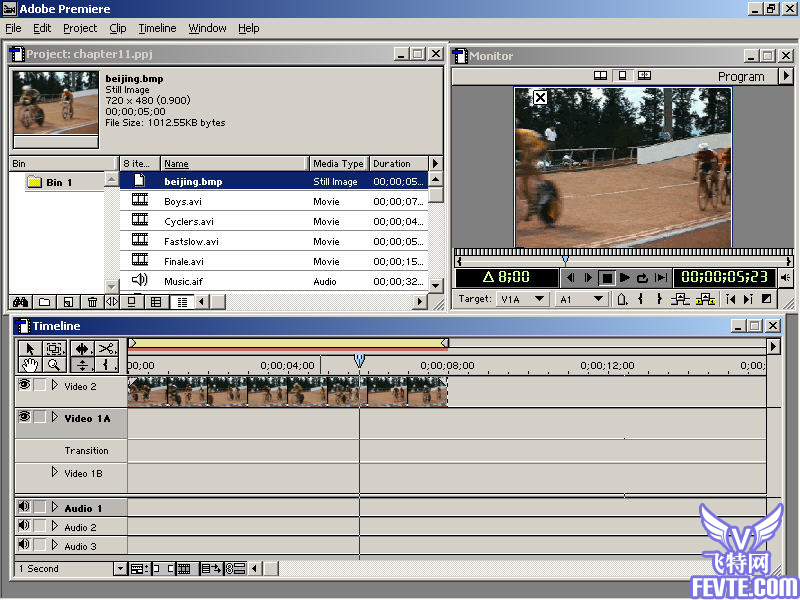Expand the Audio 2 track triangle
Screen dimensions: 800x600
(x=55, y=526)
